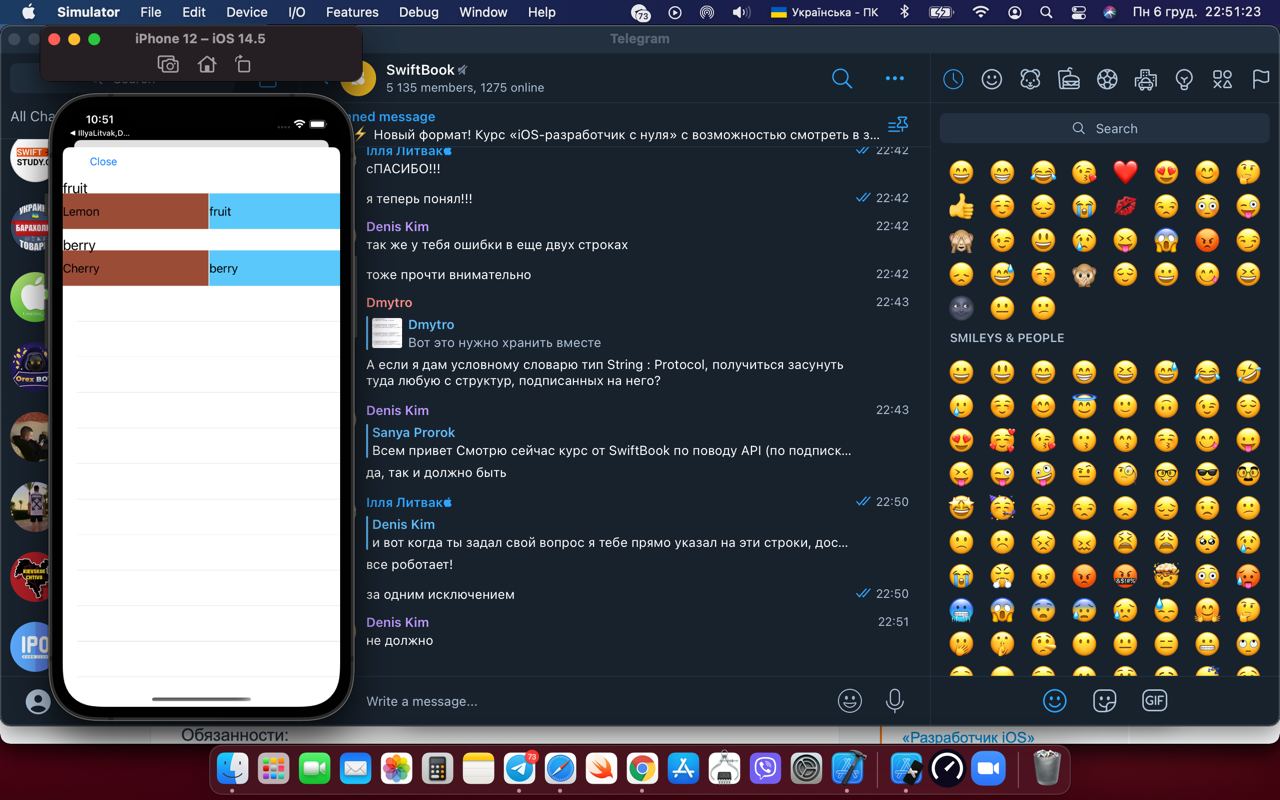1280x800 pixels.
Task: Open the Debug menu
Action: tap(418, 12)
